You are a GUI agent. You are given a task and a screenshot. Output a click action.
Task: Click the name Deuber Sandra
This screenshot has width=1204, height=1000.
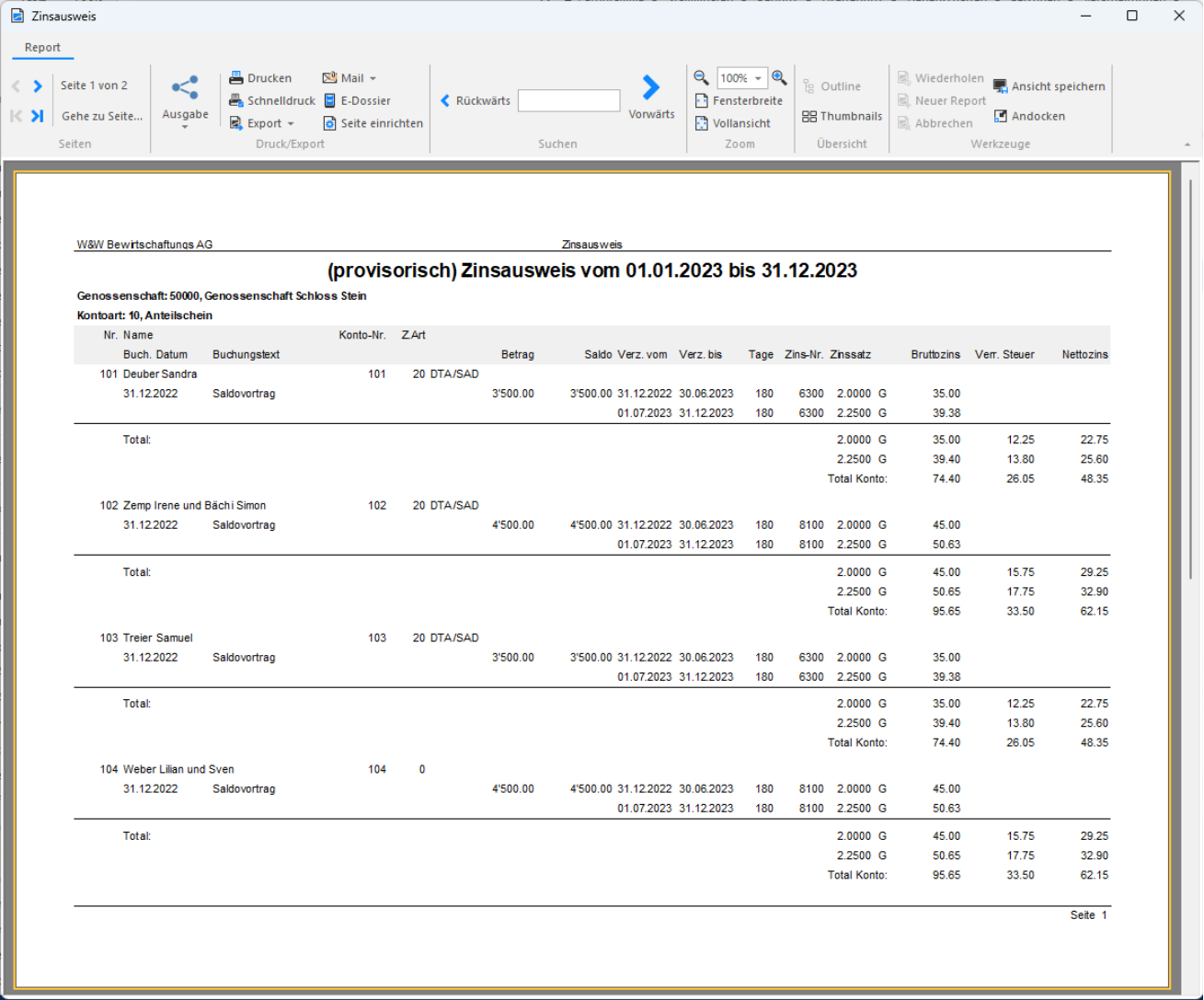160,374
